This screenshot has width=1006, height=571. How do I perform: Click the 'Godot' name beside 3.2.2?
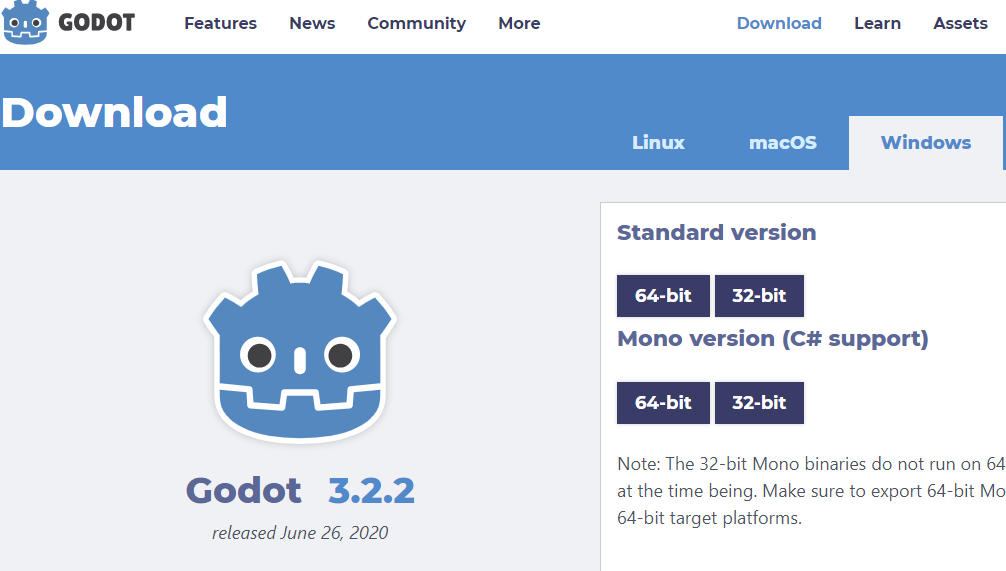[x=243, y=491]
